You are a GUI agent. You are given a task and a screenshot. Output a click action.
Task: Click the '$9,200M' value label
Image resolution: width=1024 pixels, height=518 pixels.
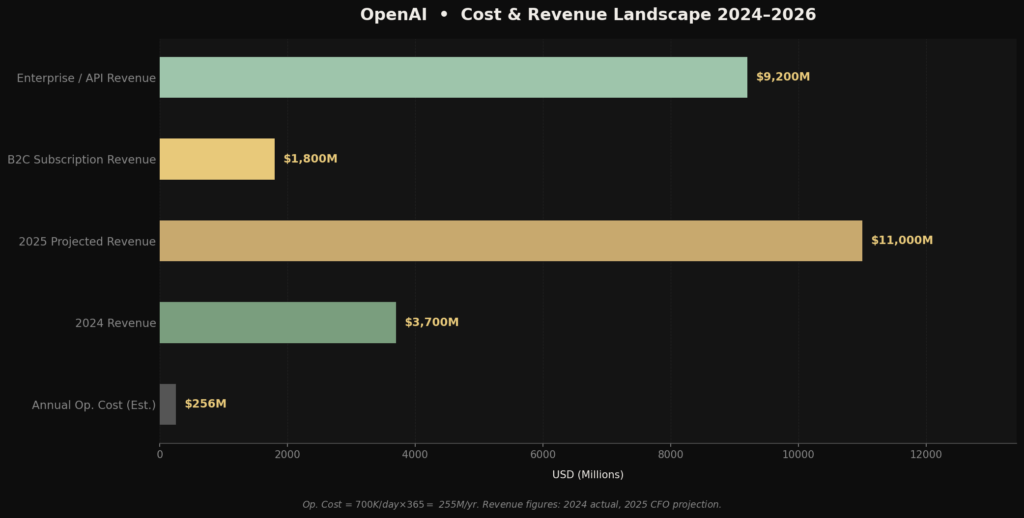point(783,77)
